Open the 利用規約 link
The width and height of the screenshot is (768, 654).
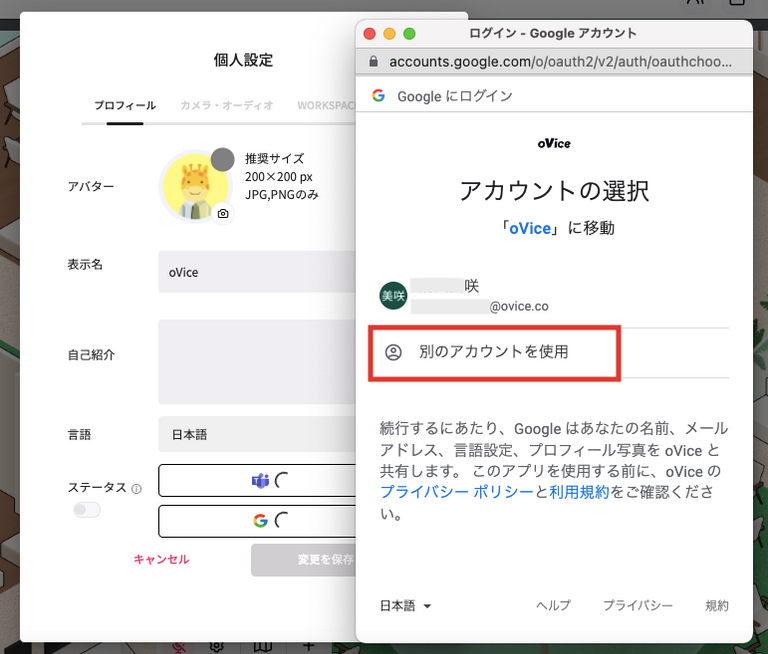[x=579, y=492]
